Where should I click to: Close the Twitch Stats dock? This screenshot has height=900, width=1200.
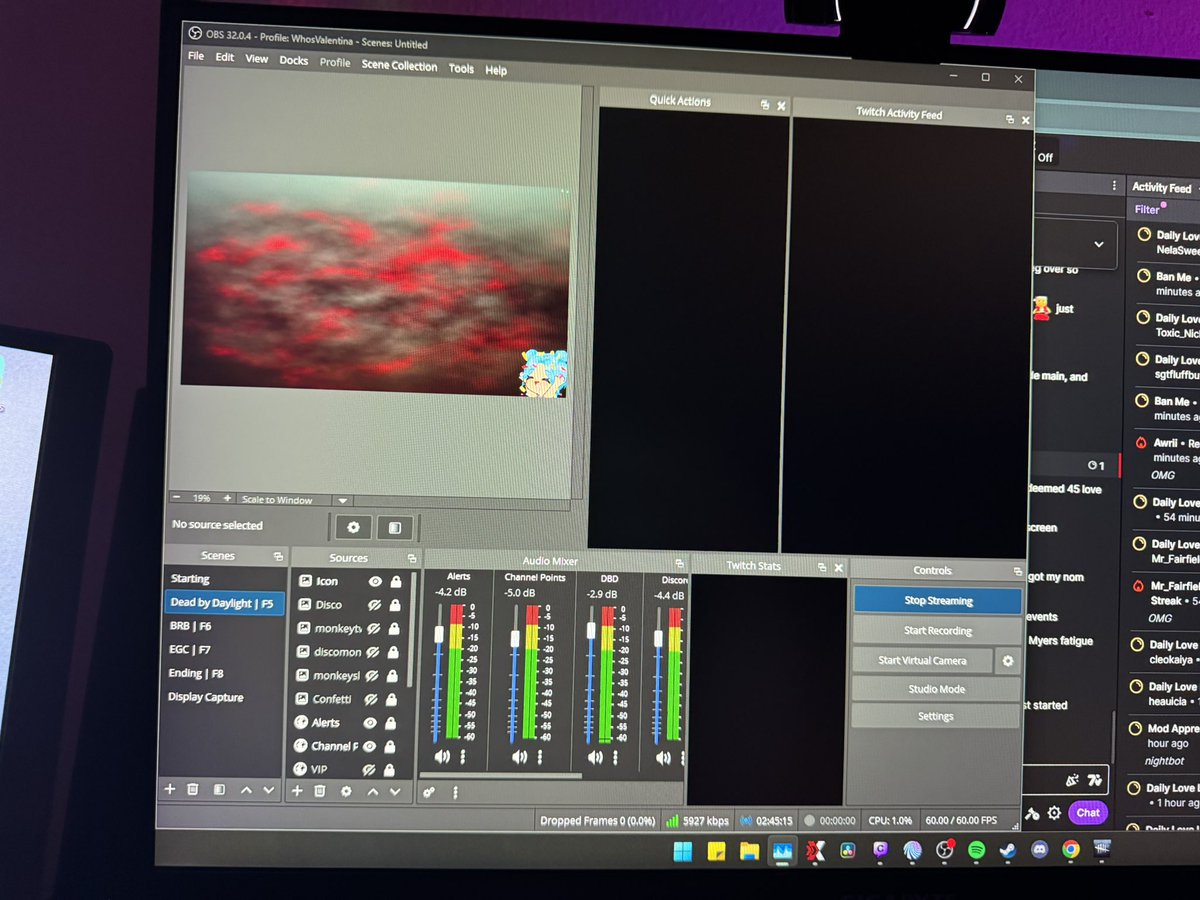click(x=838, y=568)
